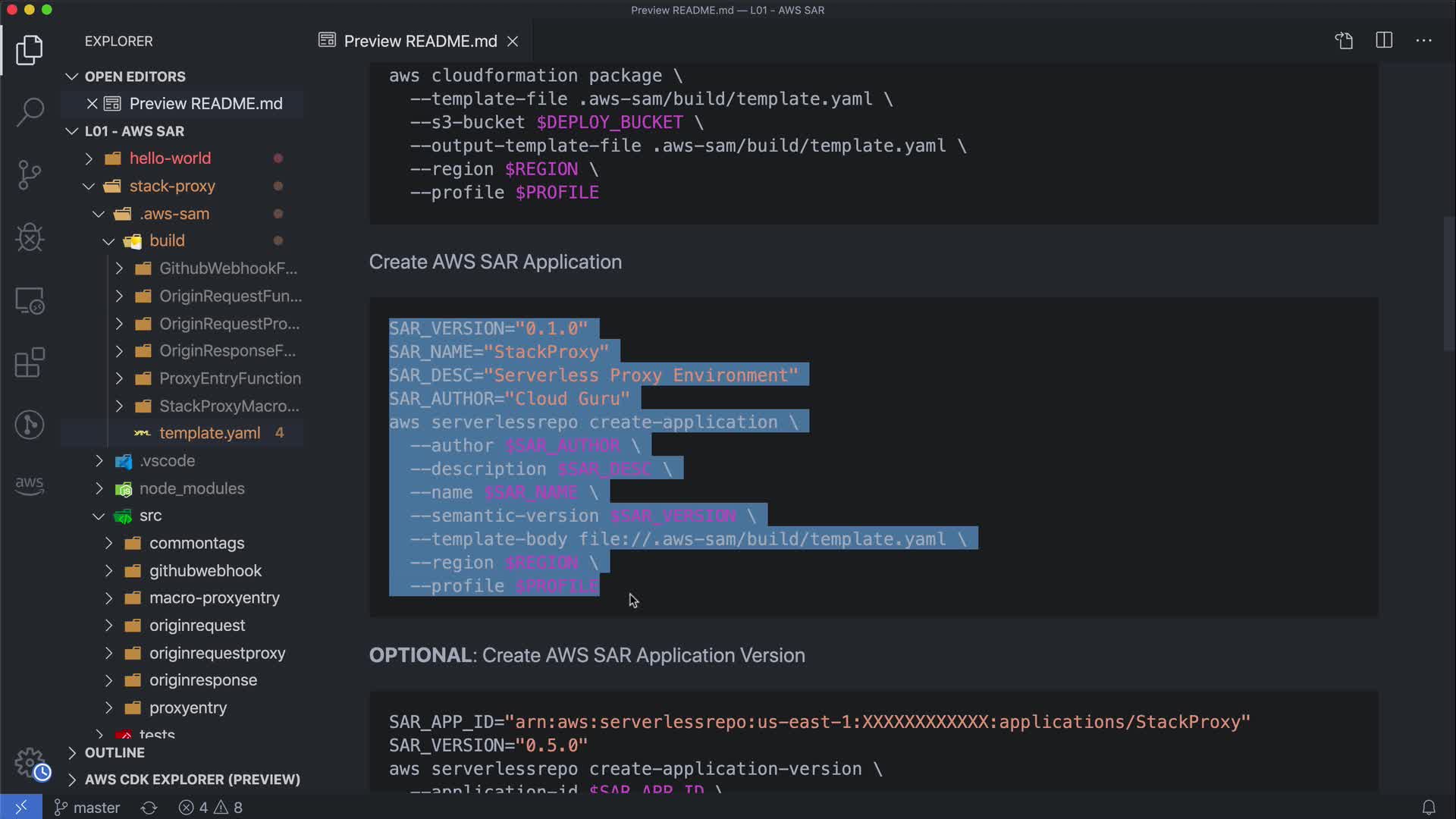
Task: Open the Manage settings gear
Action: pos(30,762)
